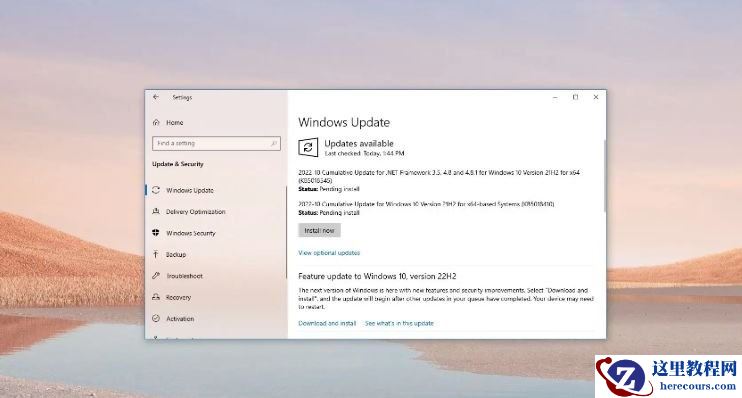Click the Updates available text

click(359, 143)
